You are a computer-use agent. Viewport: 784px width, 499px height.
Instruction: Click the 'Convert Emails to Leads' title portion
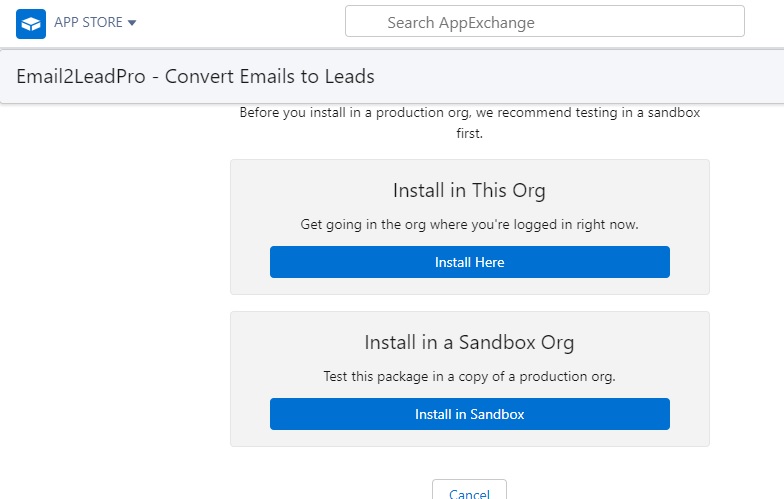click(x=270, y=76)
